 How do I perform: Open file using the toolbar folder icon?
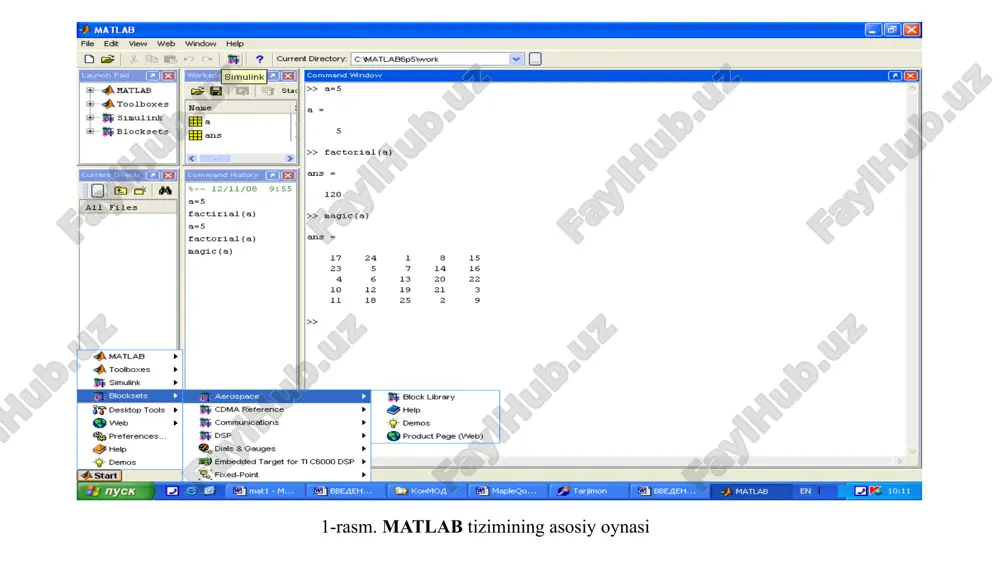pyautogui.click(x=108, y=59)
